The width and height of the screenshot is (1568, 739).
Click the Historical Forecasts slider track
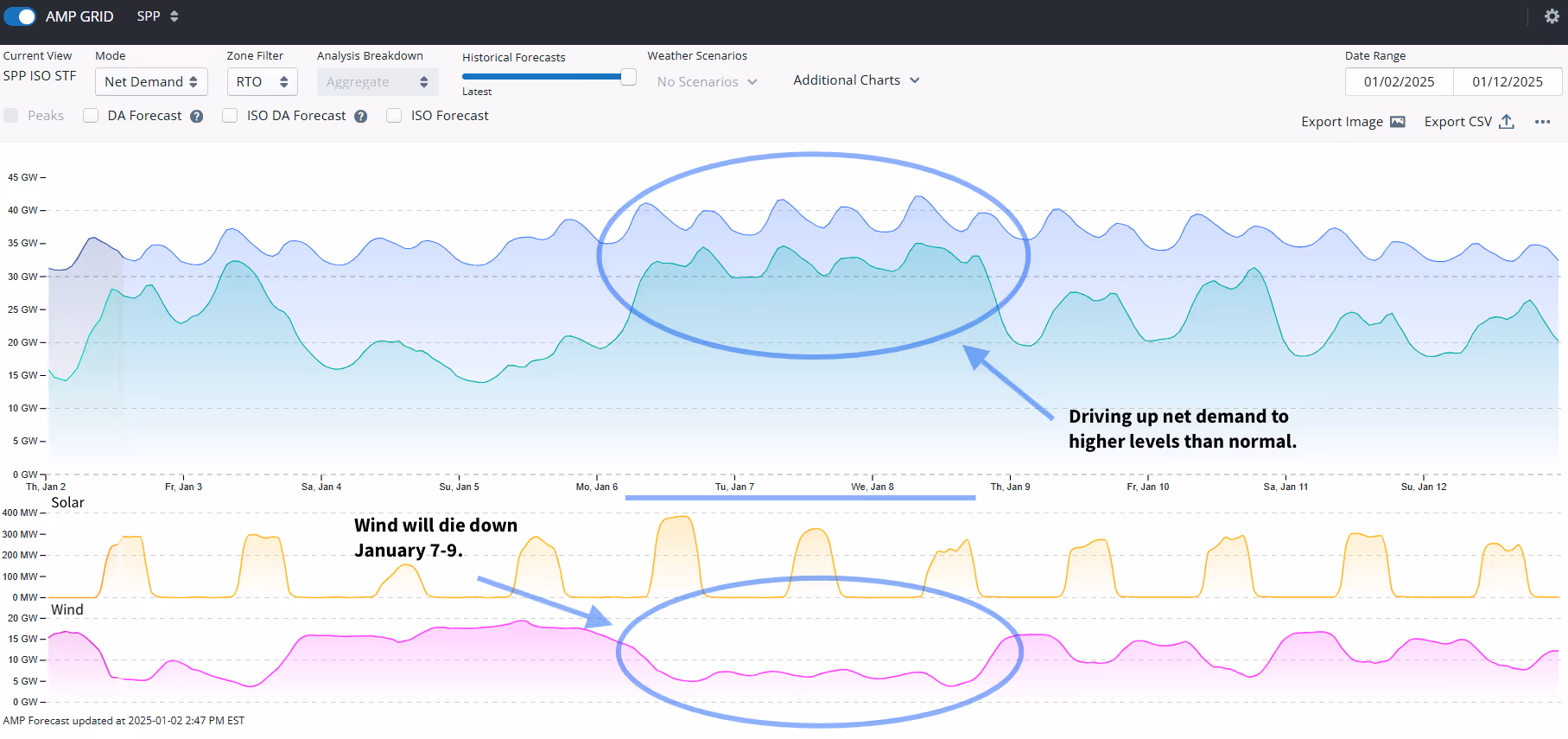(x=542, y=77)
